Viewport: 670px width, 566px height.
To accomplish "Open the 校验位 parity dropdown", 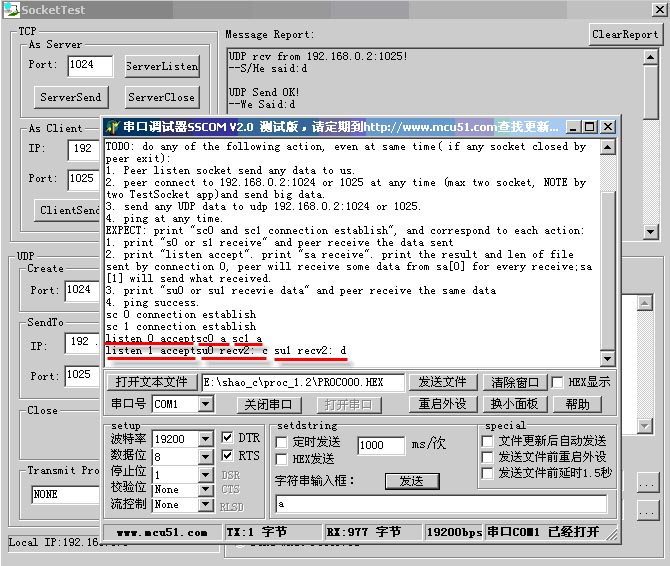I will tap(206, 489).
